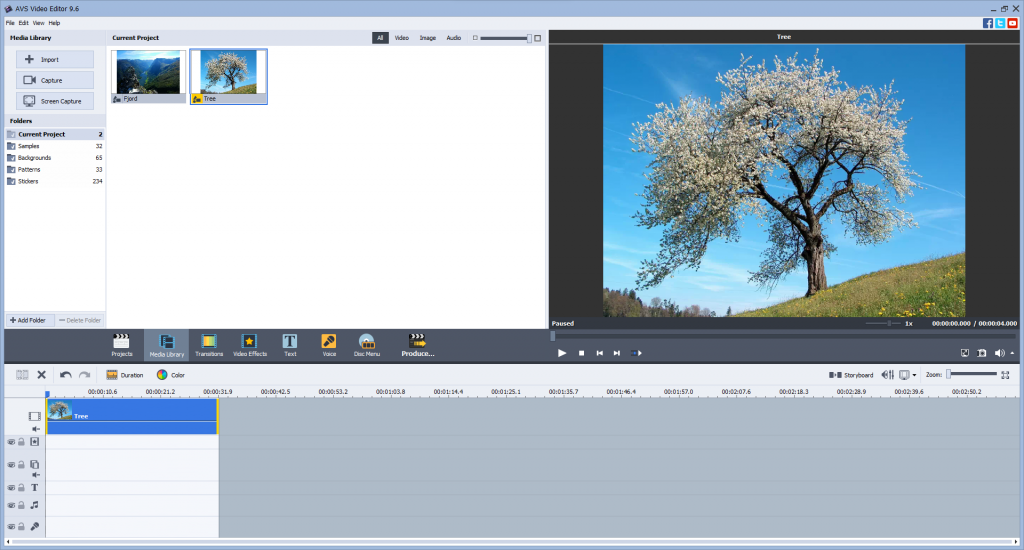This screenshot has height=550, width=1024.
Task: Open the Voice recording tool
Action: point(328,345)
